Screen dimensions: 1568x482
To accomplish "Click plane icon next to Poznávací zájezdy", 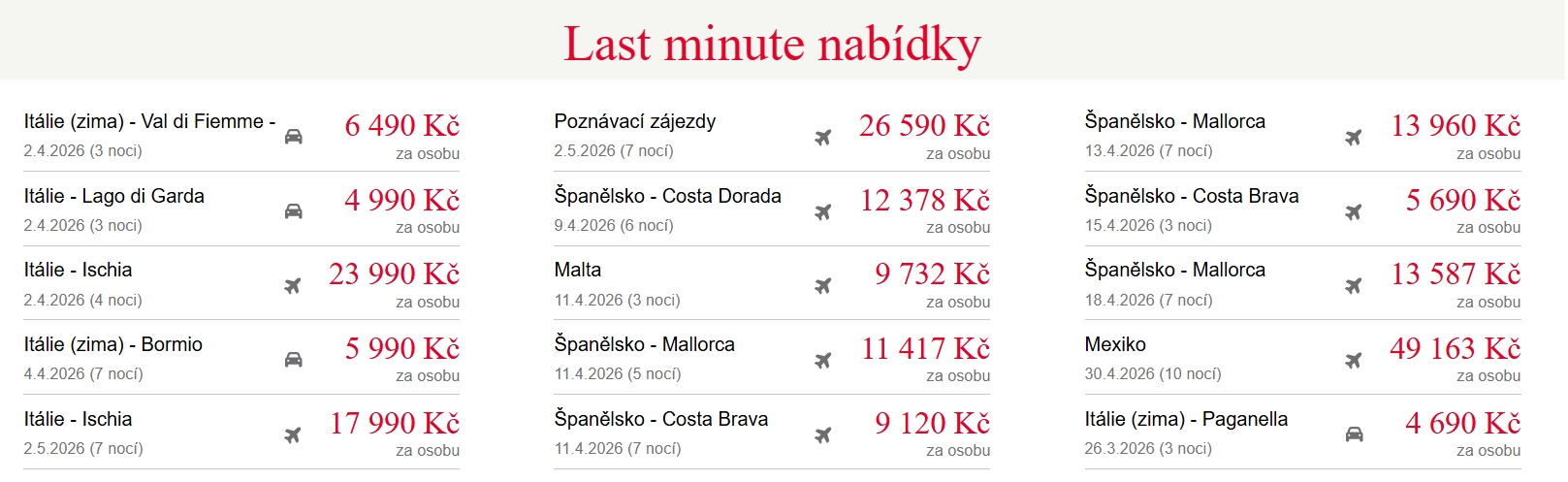I will (823, 138).
